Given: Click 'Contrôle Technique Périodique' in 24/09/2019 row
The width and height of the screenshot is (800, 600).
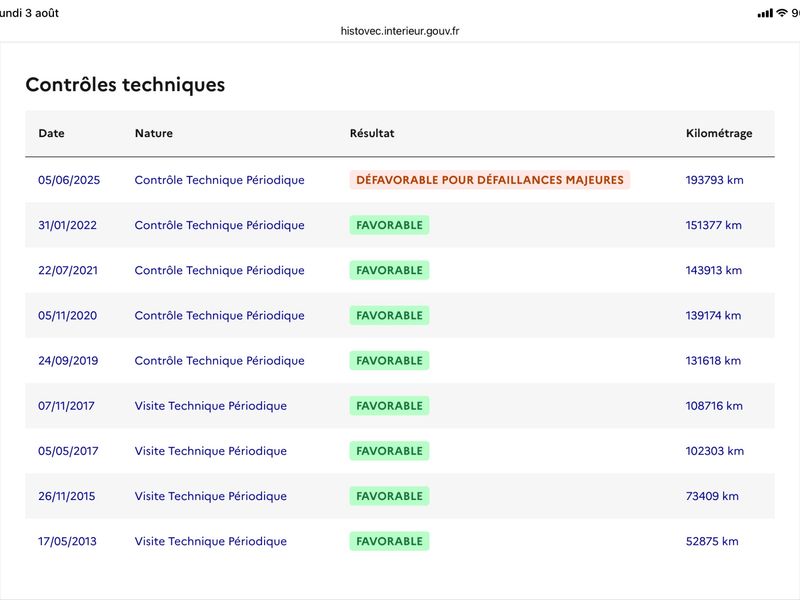Looking at the screenshot, I should pos(219,361).
